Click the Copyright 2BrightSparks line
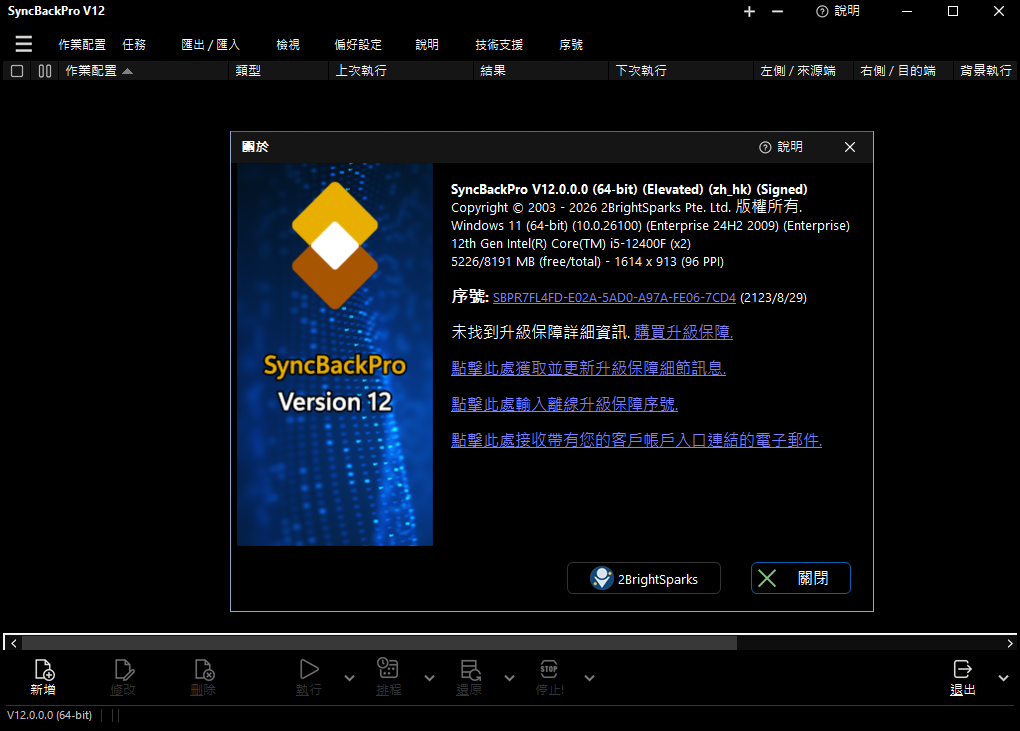The height and width of the screenshot is (731, 1020). pyautogui.click(x=626, y=207)
